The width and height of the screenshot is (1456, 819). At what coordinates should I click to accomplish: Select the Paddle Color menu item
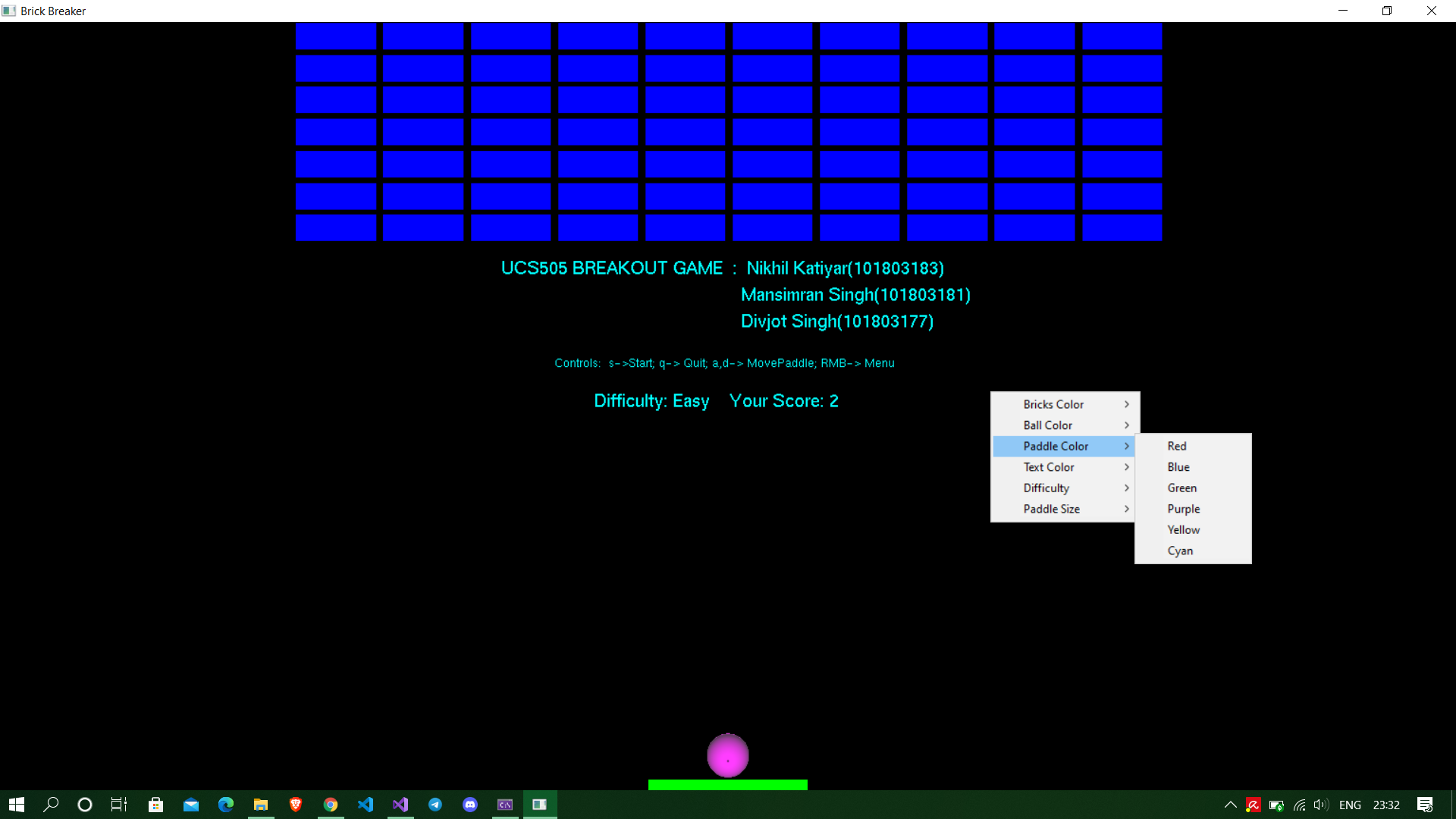click(1056, 446)
